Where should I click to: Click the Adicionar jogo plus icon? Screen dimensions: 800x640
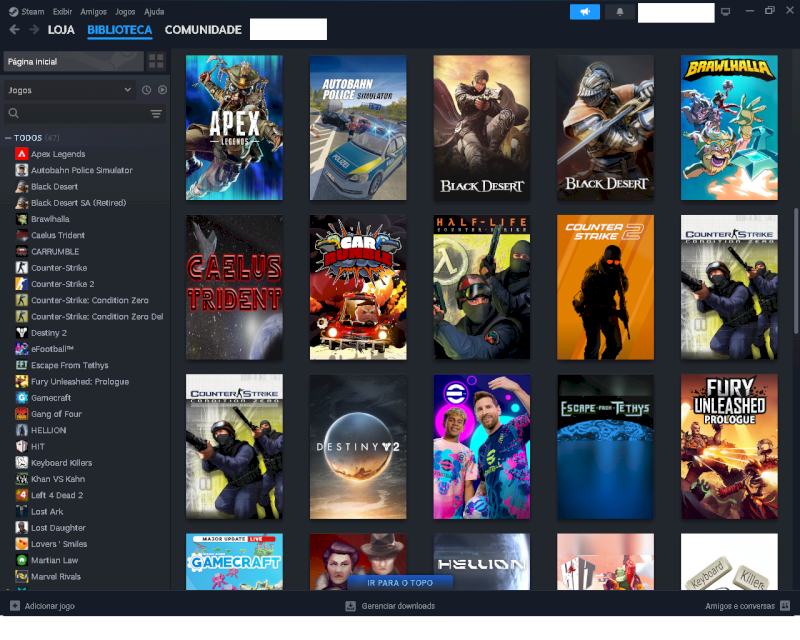(x=15, y=606)
